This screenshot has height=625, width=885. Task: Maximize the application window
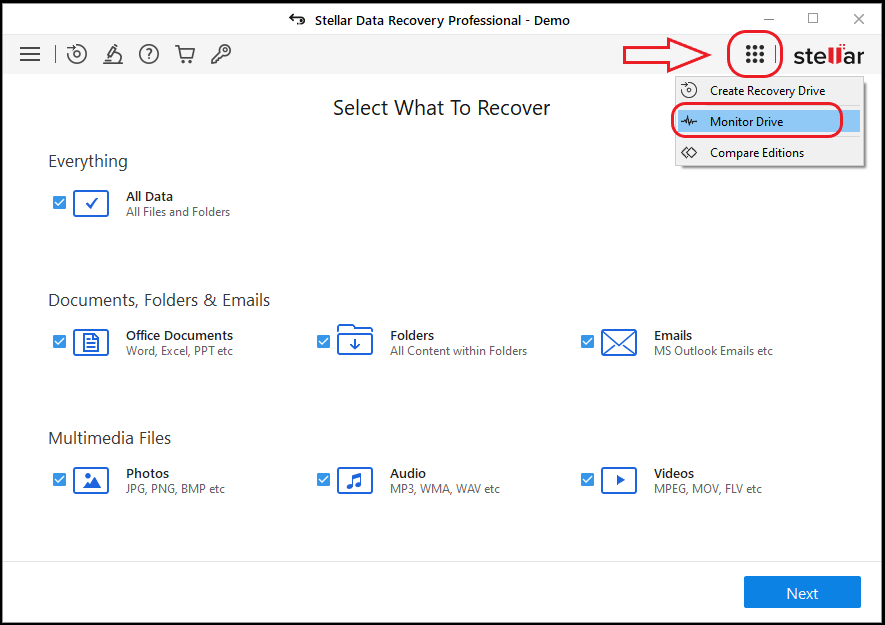[x=813, y=19]
